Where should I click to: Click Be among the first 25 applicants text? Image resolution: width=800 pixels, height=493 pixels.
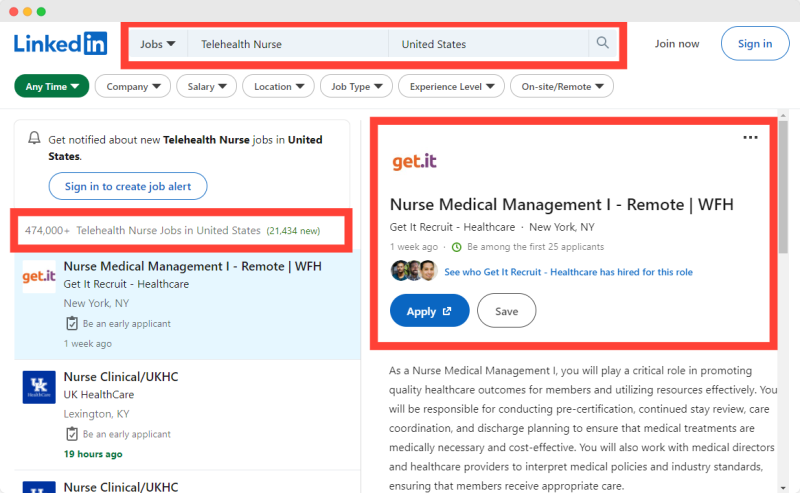pyautogui.click(x=535, y=247)
